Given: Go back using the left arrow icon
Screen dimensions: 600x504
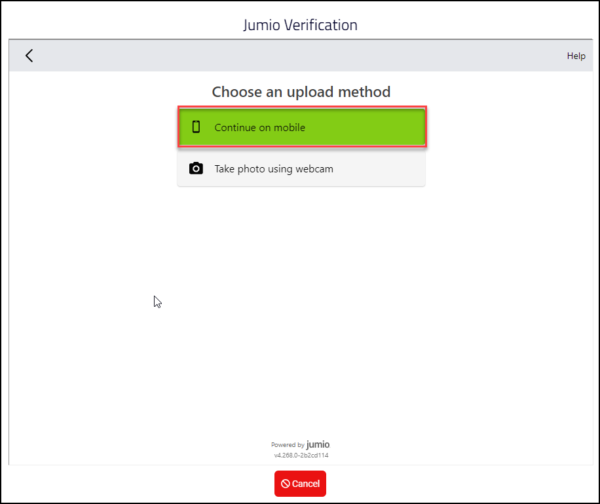Looking at the screenshot, I should pos(29,56).
